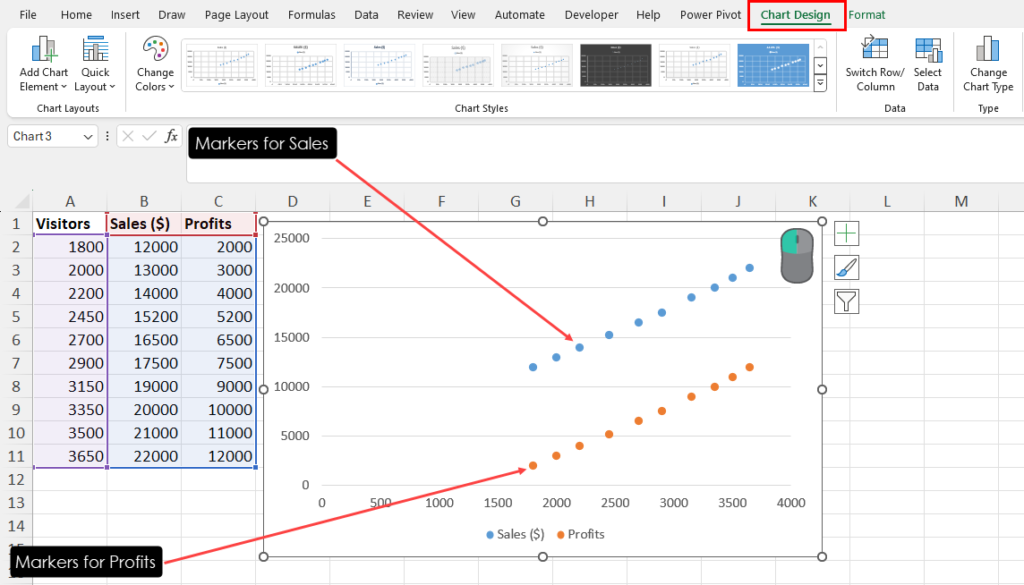Image resolution: width=1024 pixels, height=585 pixels.
Task: Click the highest blue Sales data marker
Action: (750, 268)
